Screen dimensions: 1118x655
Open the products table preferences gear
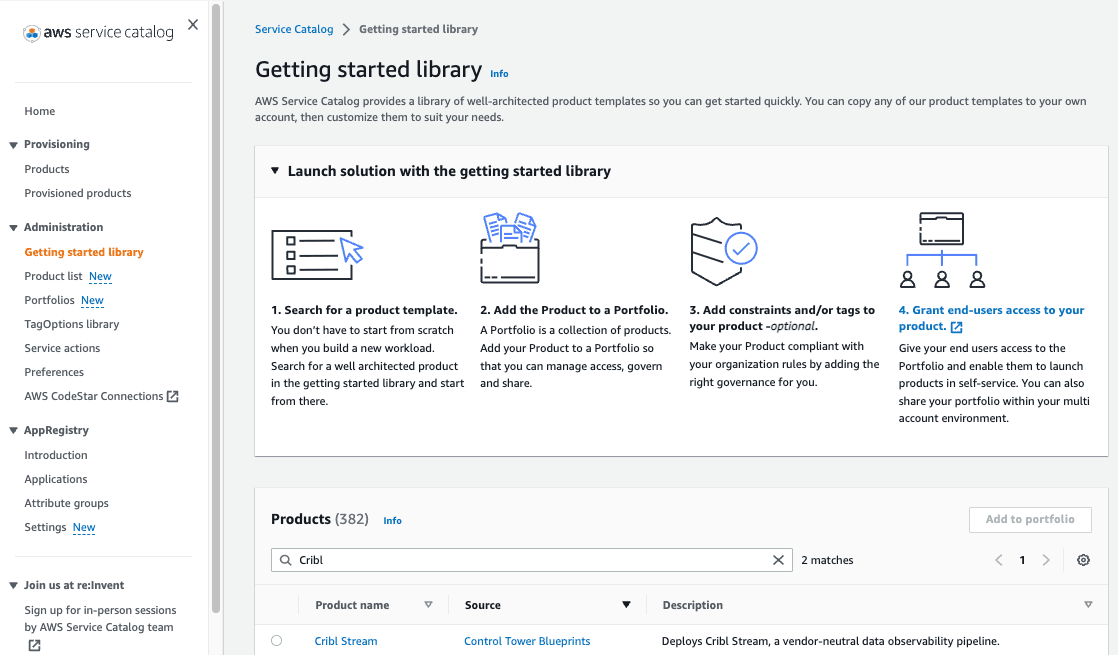[x=1083, y=560]
